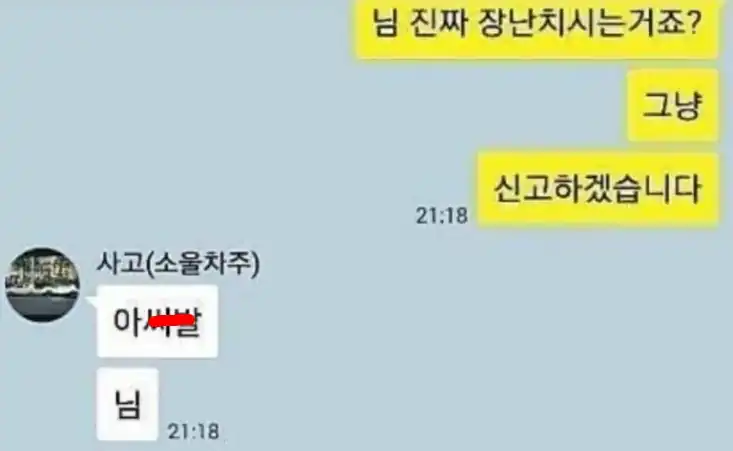733x451 pixels.
Task: Select the white bubble containing 님
Action: [x=127, y=404]
